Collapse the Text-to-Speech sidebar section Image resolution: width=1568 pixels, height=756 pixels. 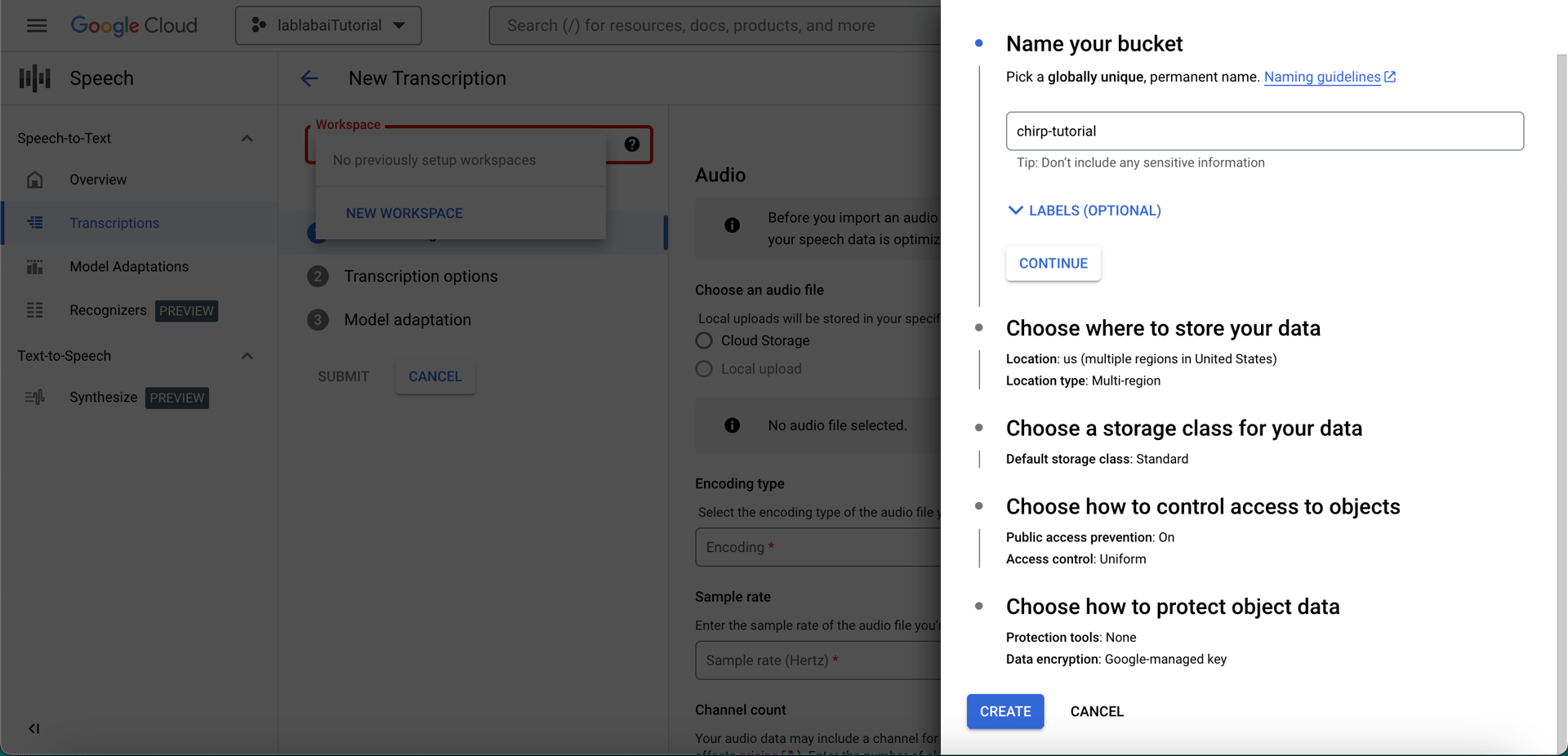point(247,356)
